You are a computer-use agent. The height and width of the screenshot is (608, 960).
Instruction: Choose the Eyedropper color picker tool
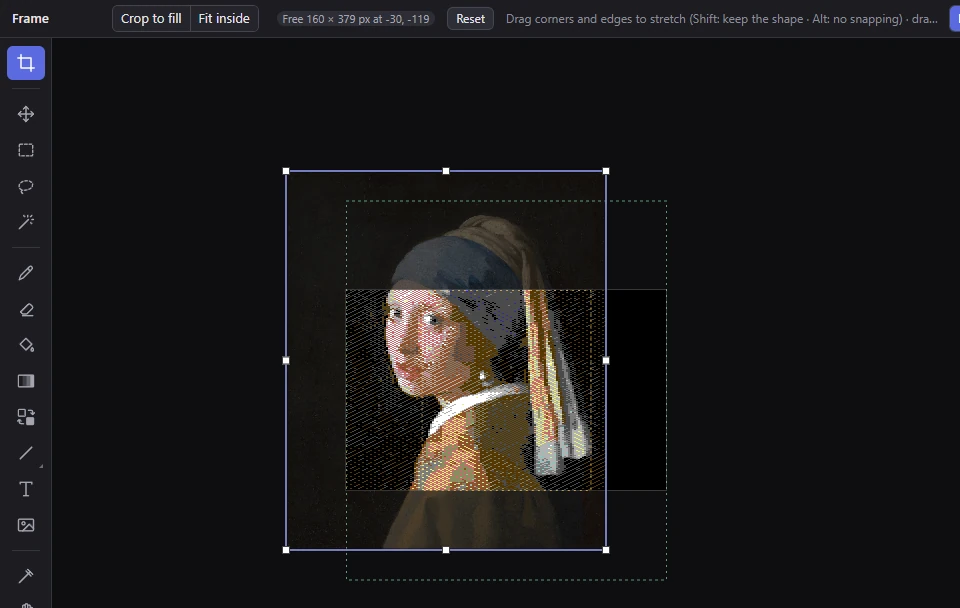coord(26,576)
